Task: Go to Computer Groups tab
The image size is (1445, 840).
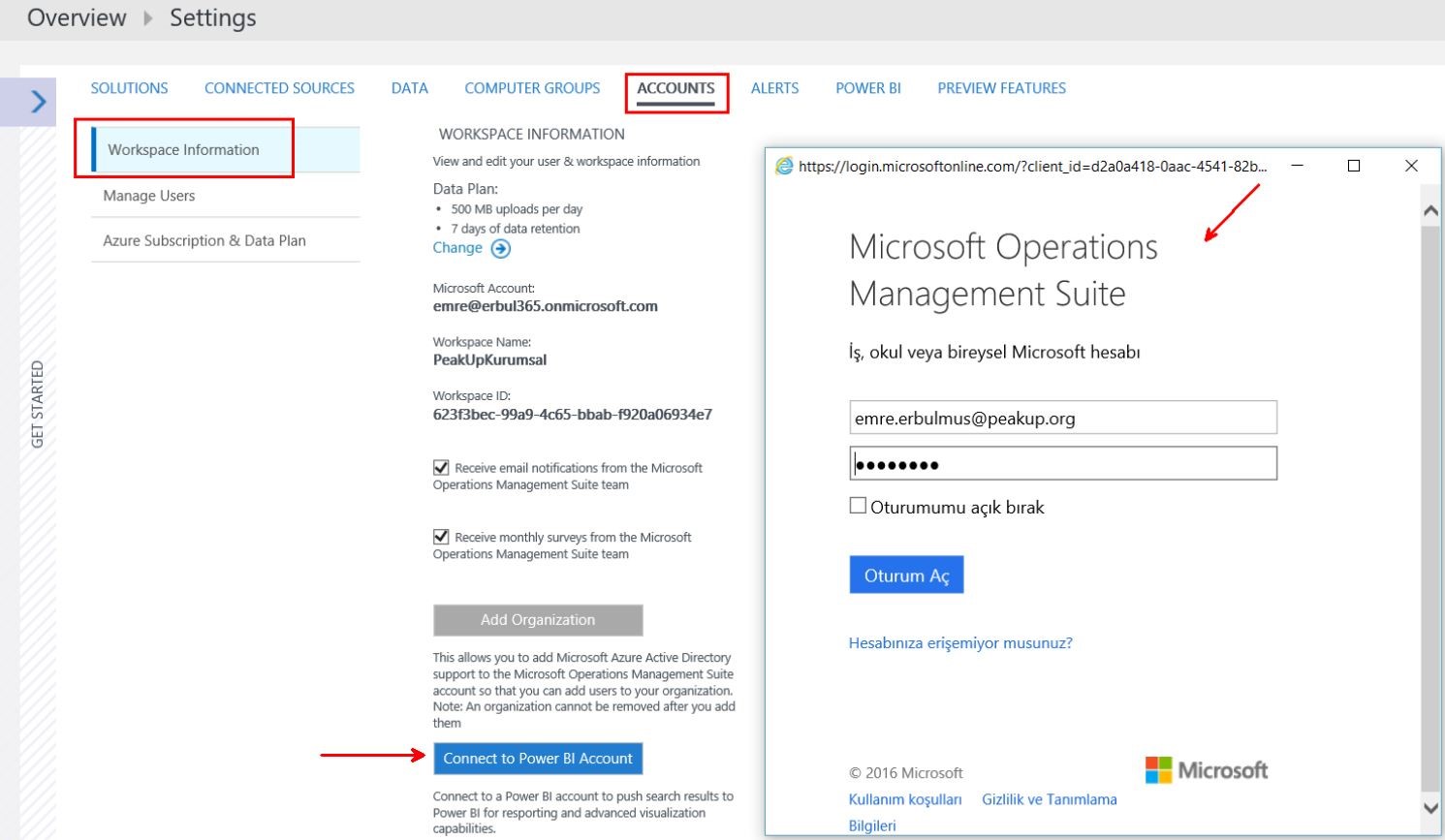Action: pyautogui.click(x=532, y=88)
